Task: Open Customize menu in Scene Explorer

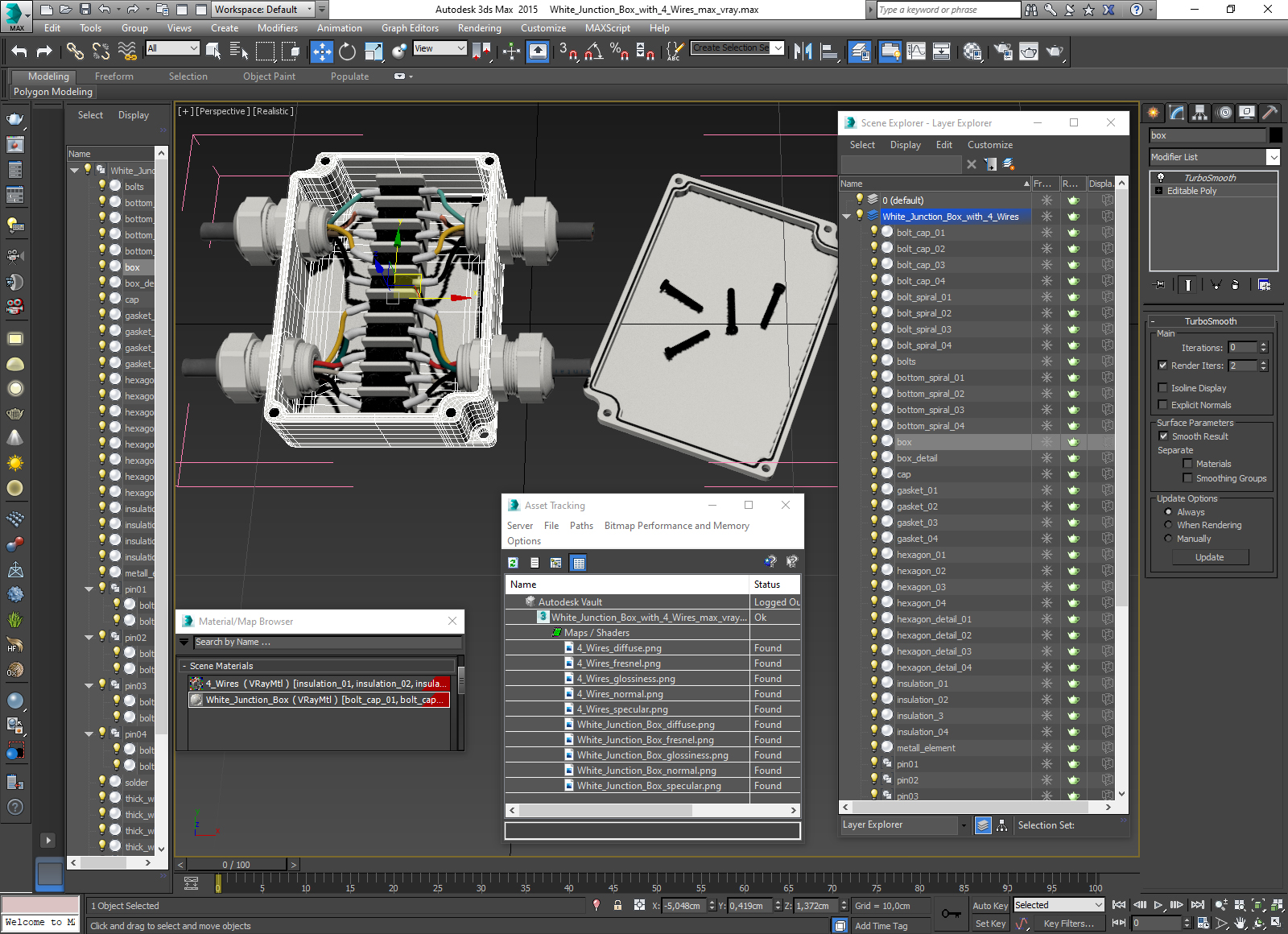Action: [x=990, y=145]
